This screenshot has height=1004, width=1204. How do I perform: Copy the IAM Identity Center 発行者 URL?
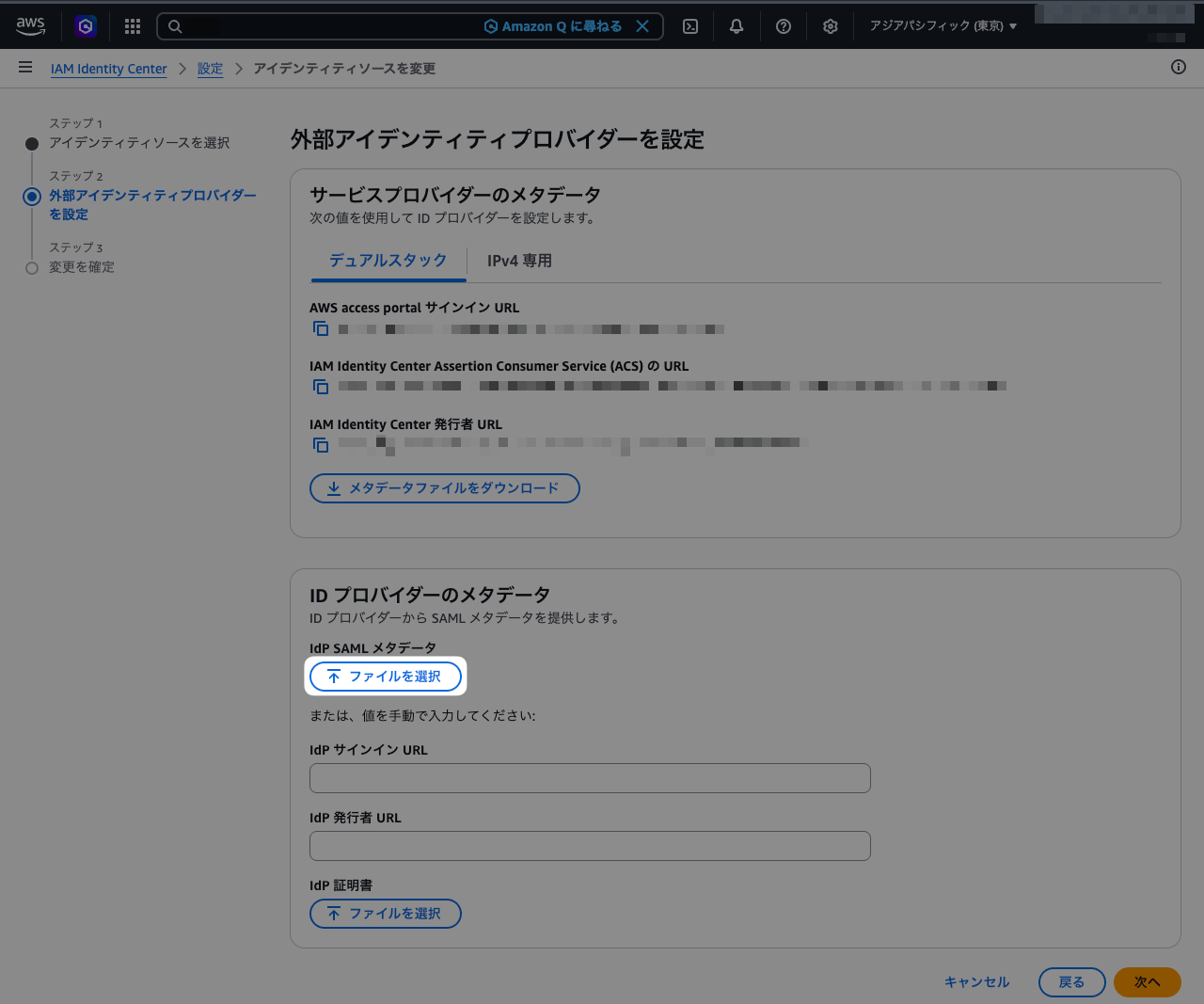pyautogui.click(x=321, y=445)
